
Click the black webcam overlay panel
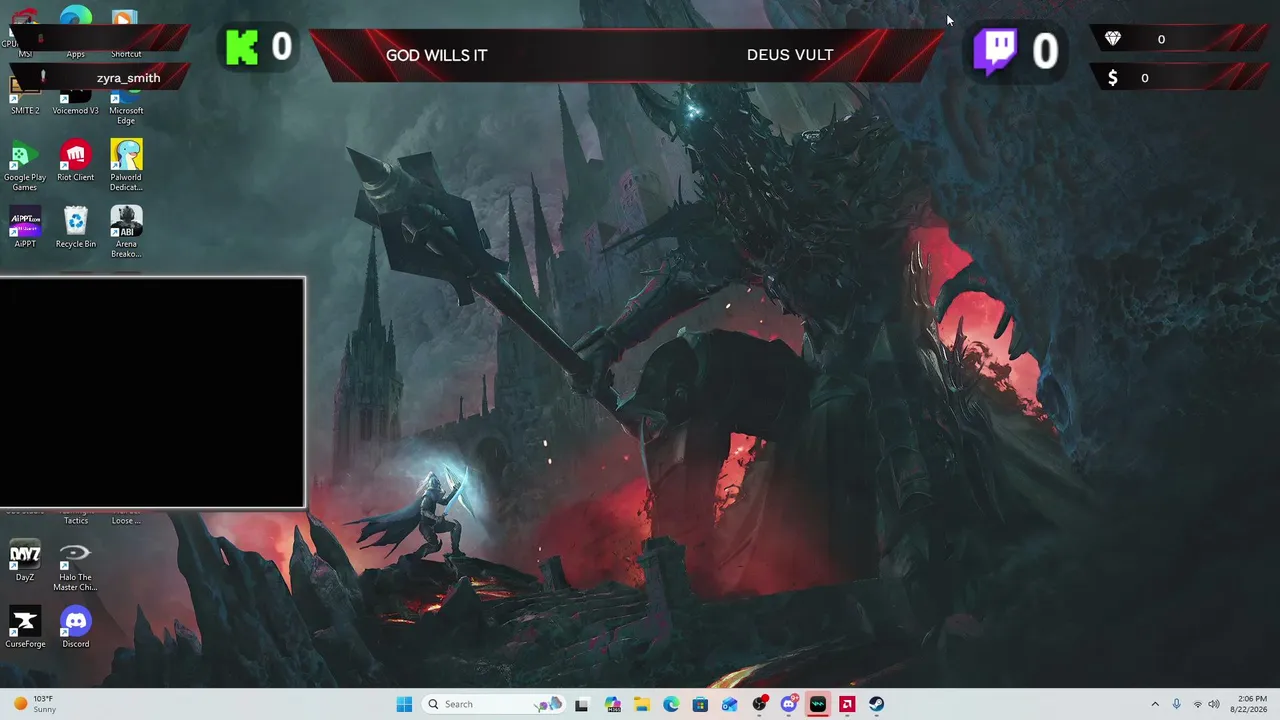[x=152, y=393]
